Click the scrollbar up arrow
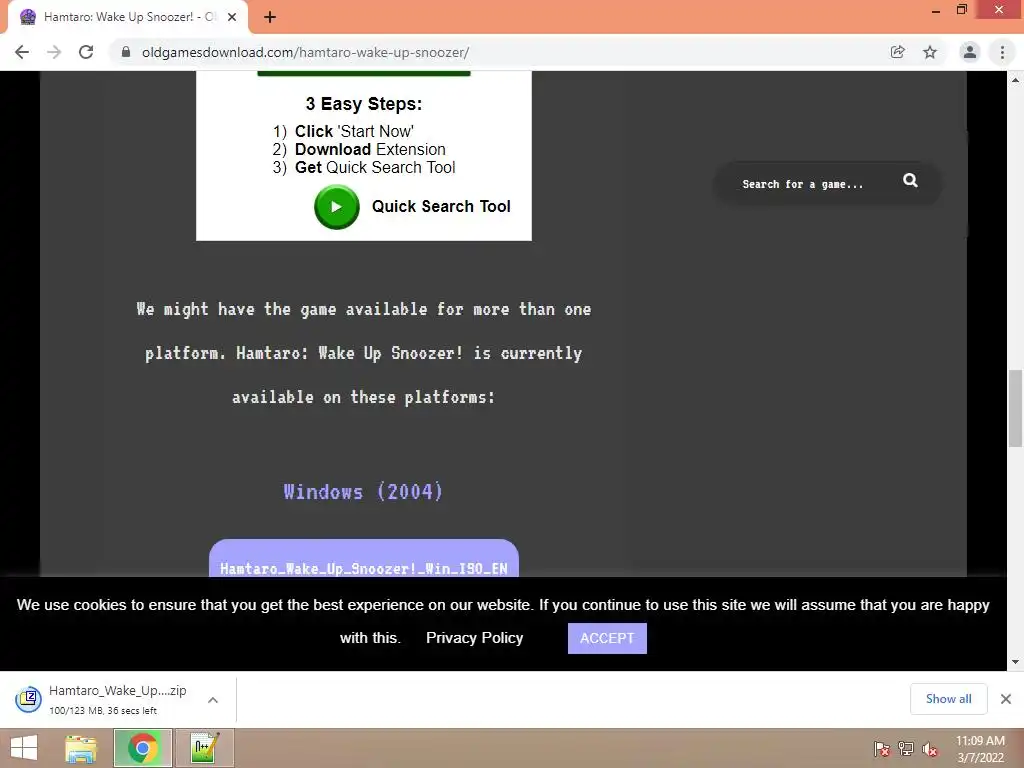 click(1015, 80)
